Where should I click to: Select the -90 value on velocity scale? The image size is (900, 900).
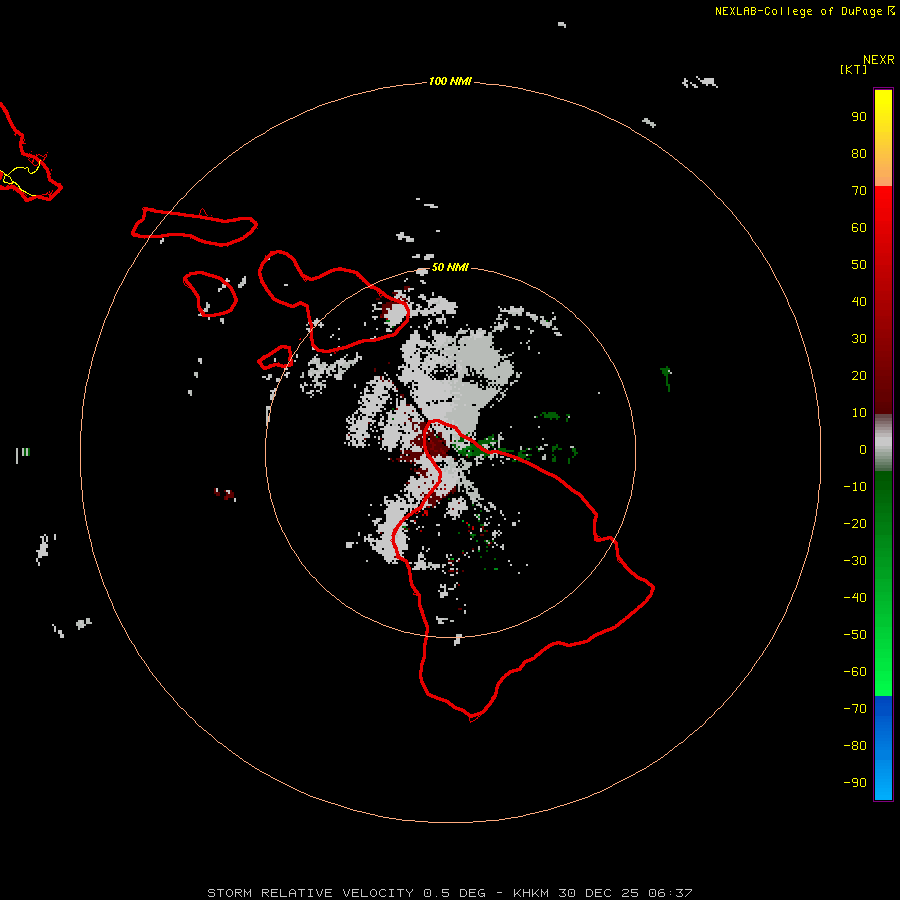point(855,783)
